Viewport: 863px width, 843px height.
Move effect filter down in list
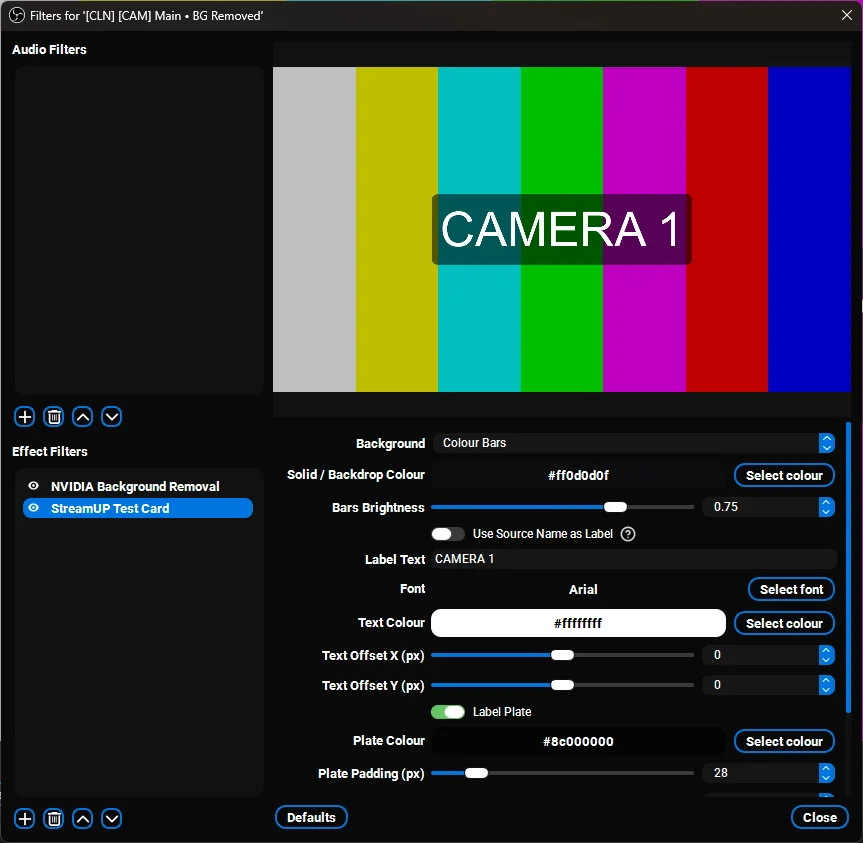click(x=112, y=818)
